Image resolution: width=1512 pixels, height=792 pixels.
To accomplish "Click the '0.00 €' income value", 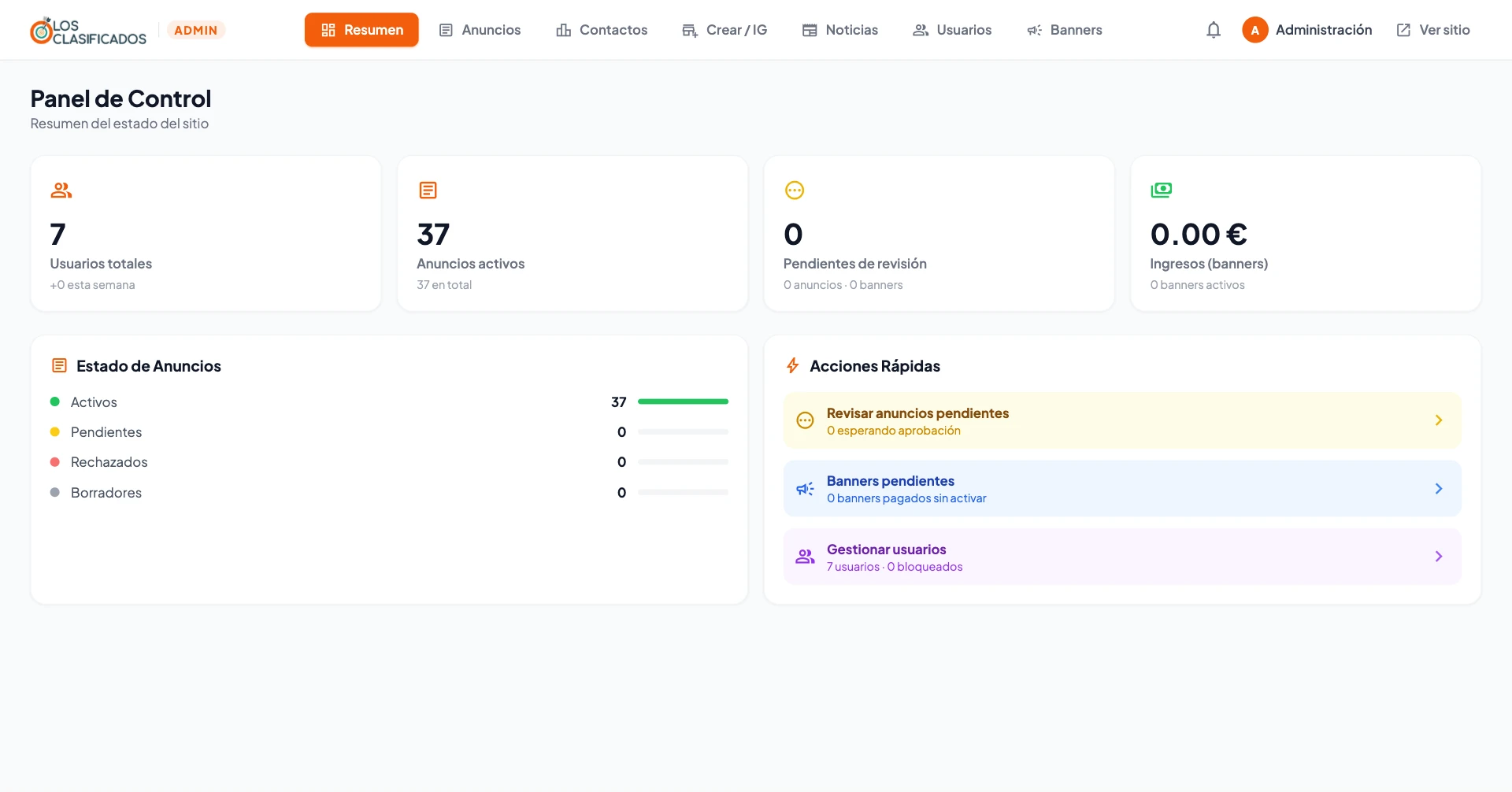I will click(1199, 234).
